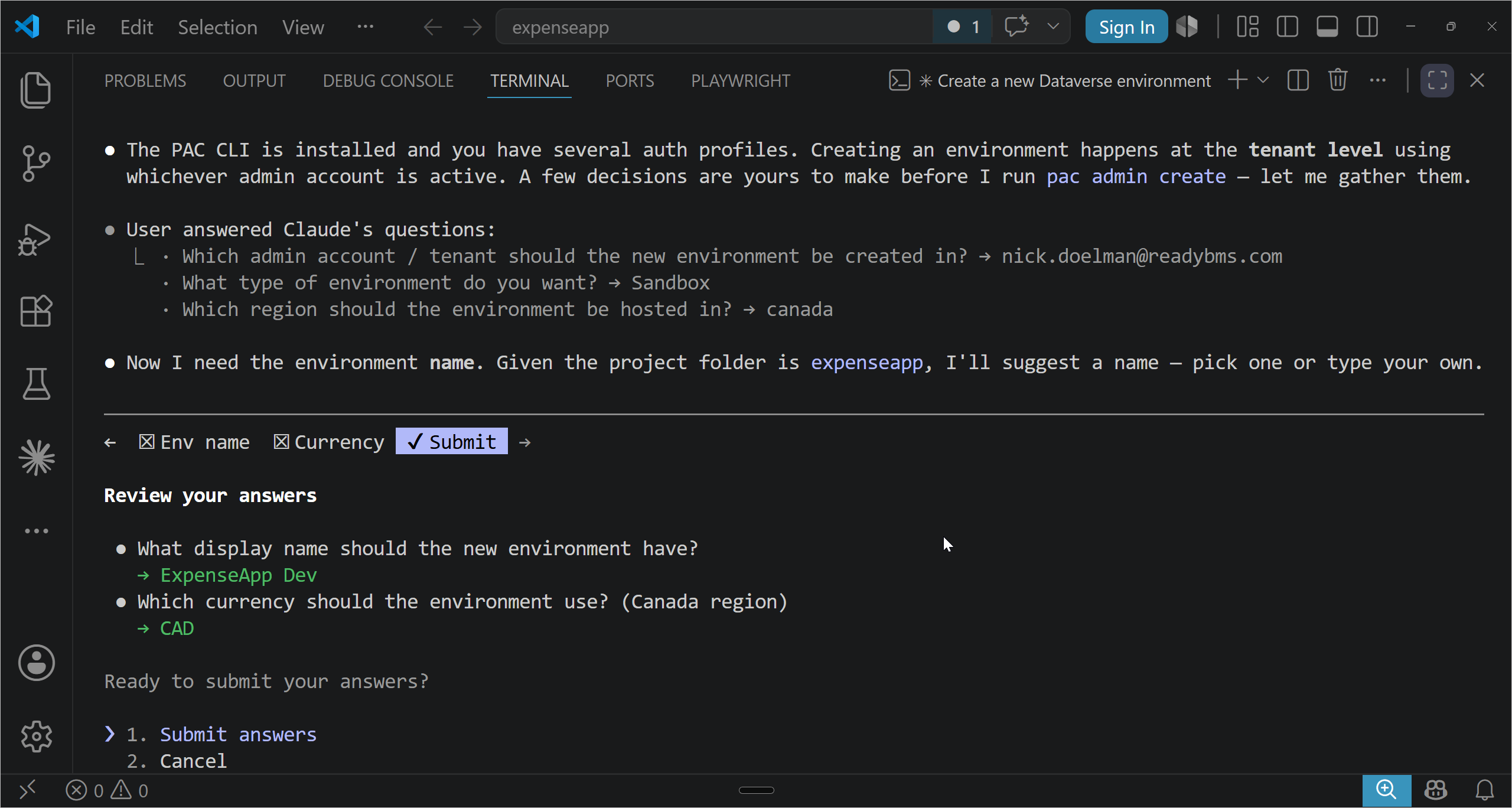The height and width of the screenshot is (808, 1512).
Task: Click the pac admin create command text
Action: click(1136, 176)
